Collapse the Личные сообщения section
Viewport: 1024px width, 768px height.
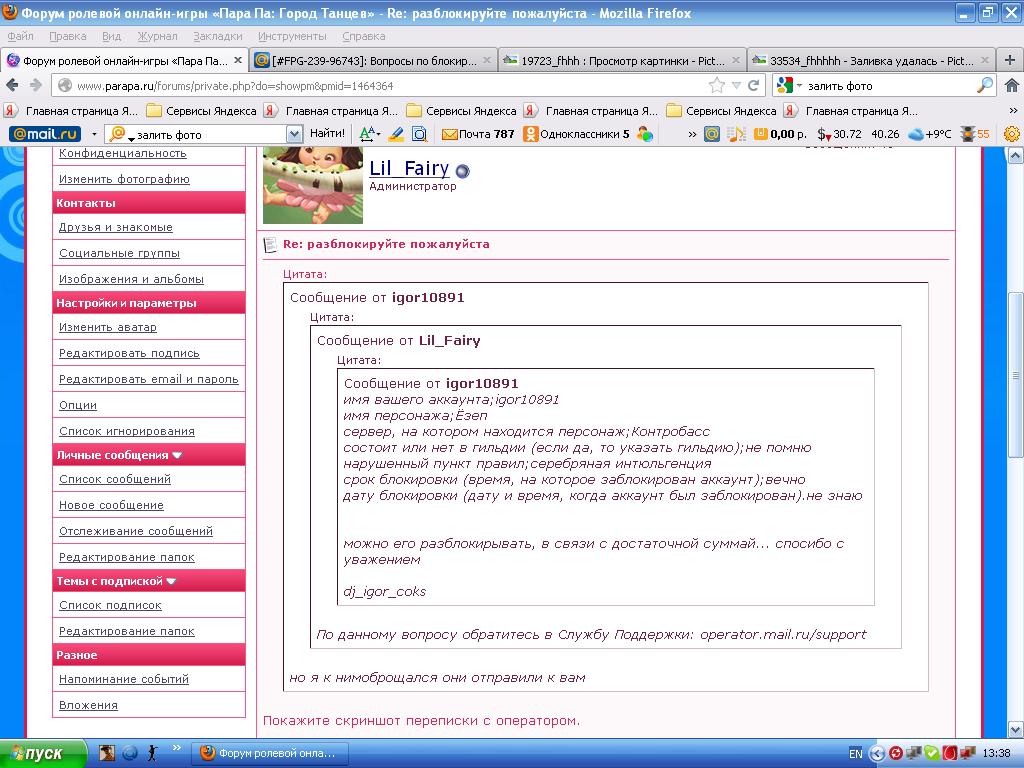click(177, 455)
